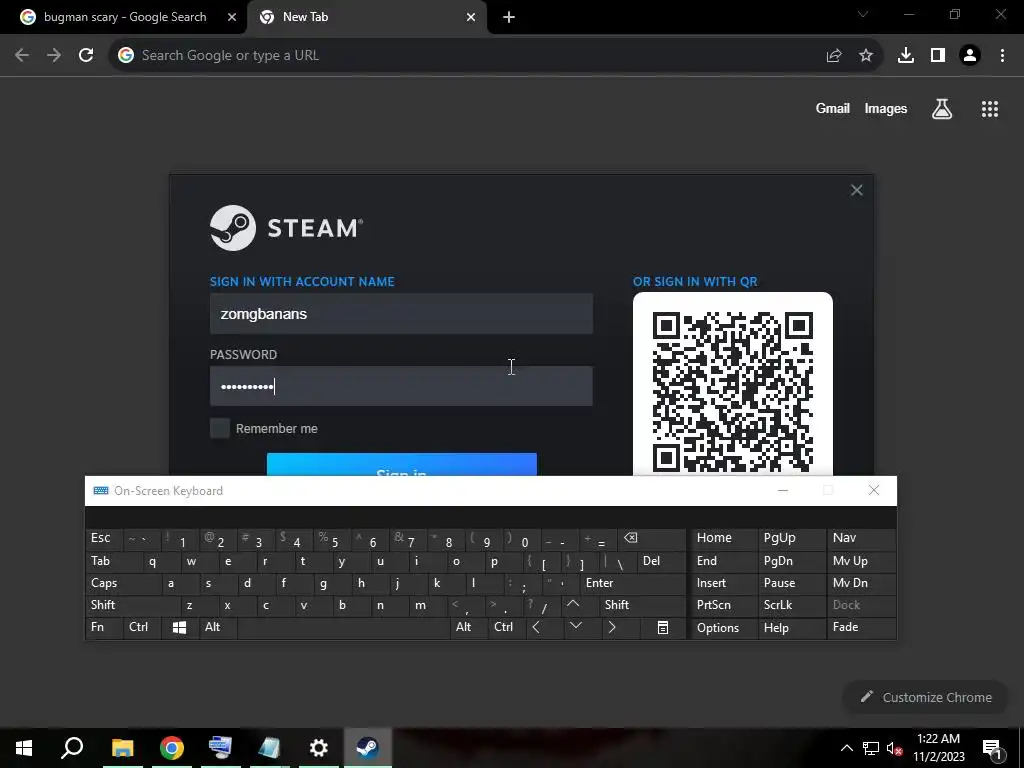Tap the menu key on On-Screen Keyboard
Viewport: 1024px width, 768px height.
[662, 627]
